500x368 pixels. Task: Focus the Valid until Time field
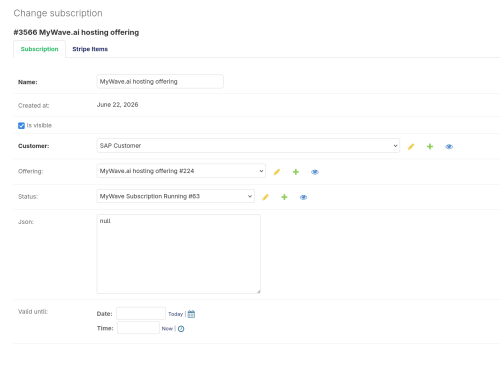pyautogui.click(x=138, y=328)
